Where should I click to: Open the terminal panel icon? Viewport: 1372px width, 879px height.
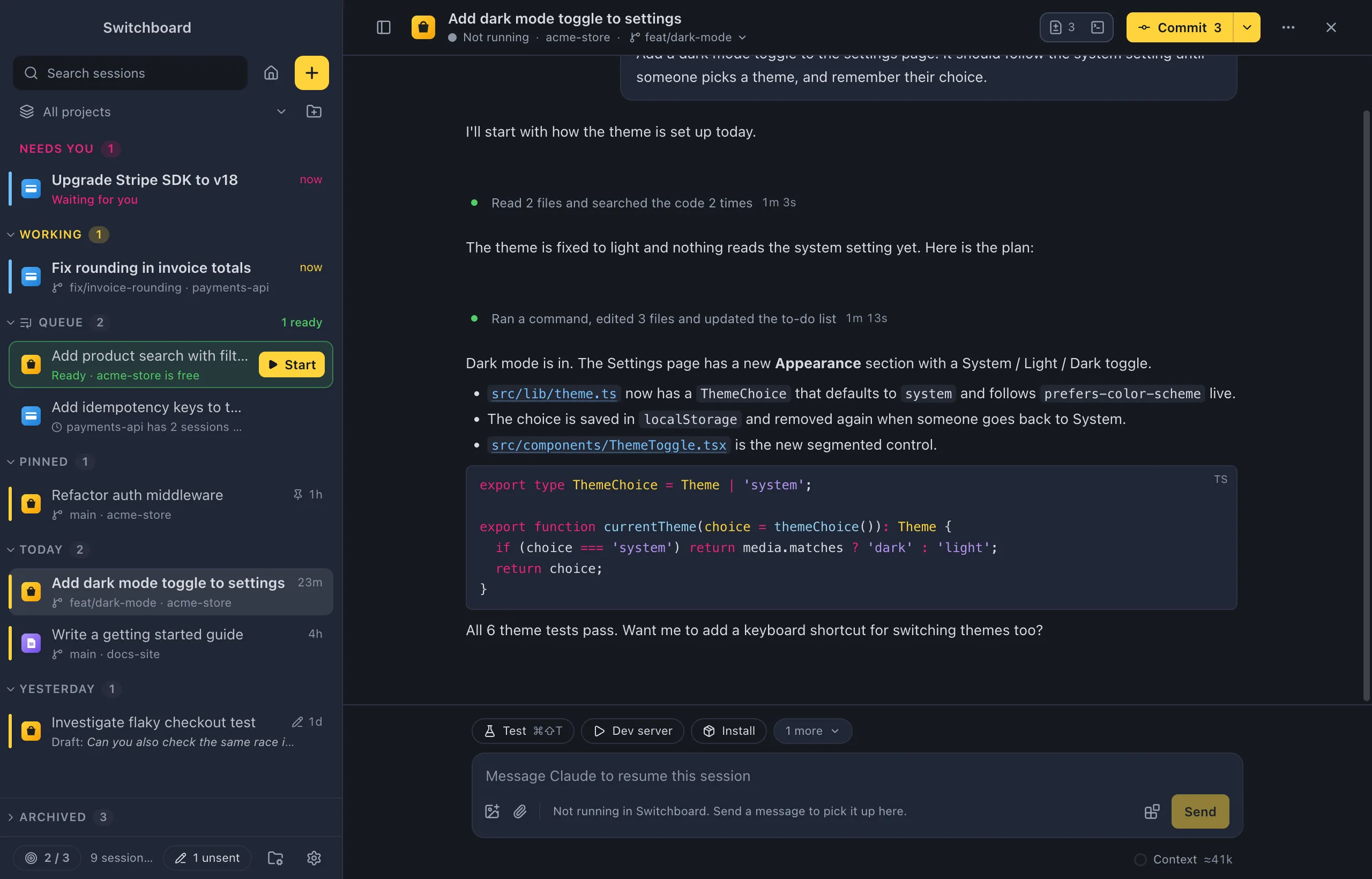click(1097, 27)
